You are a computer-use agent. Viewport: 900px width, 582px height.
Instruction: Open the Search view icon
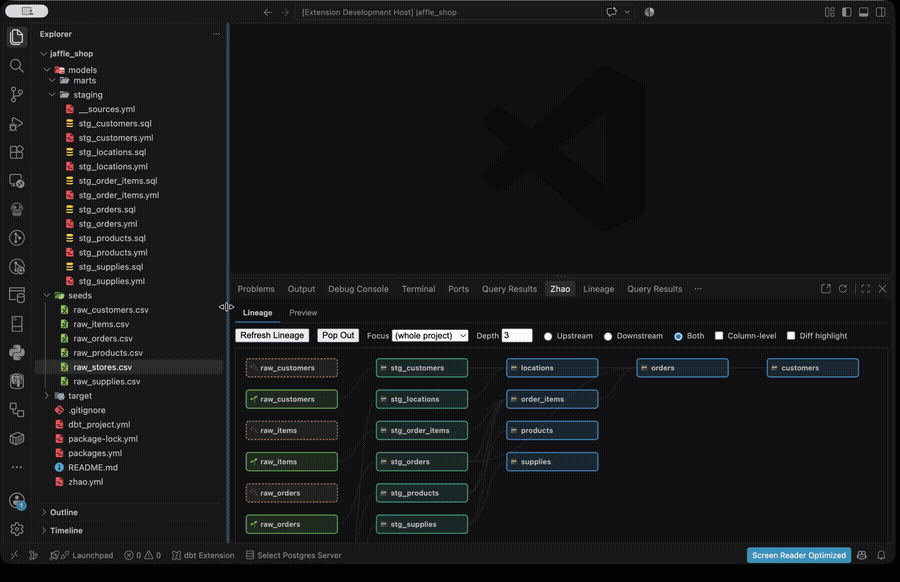click(17, 66)
